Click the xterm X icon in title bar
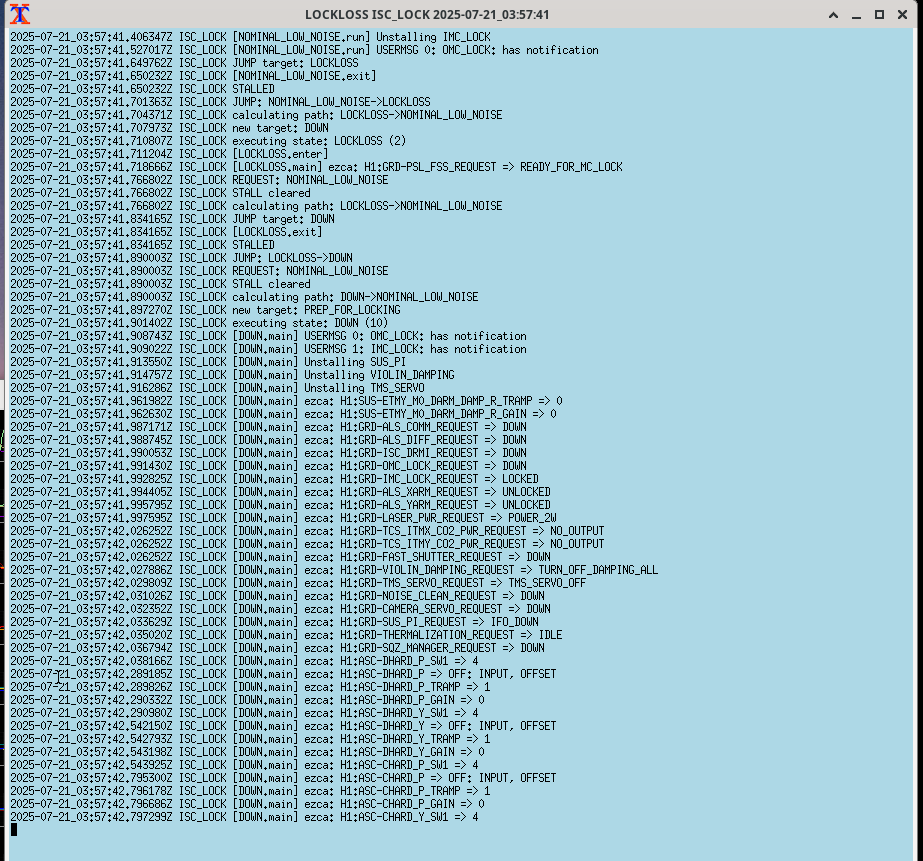Viewport: 923px width, 861px height. pos(19,15)
